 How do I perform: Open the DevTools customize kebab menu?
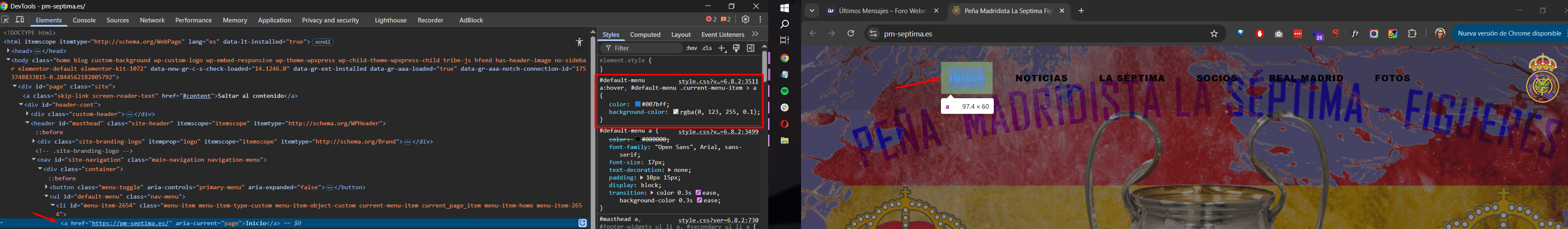(760, 19)
